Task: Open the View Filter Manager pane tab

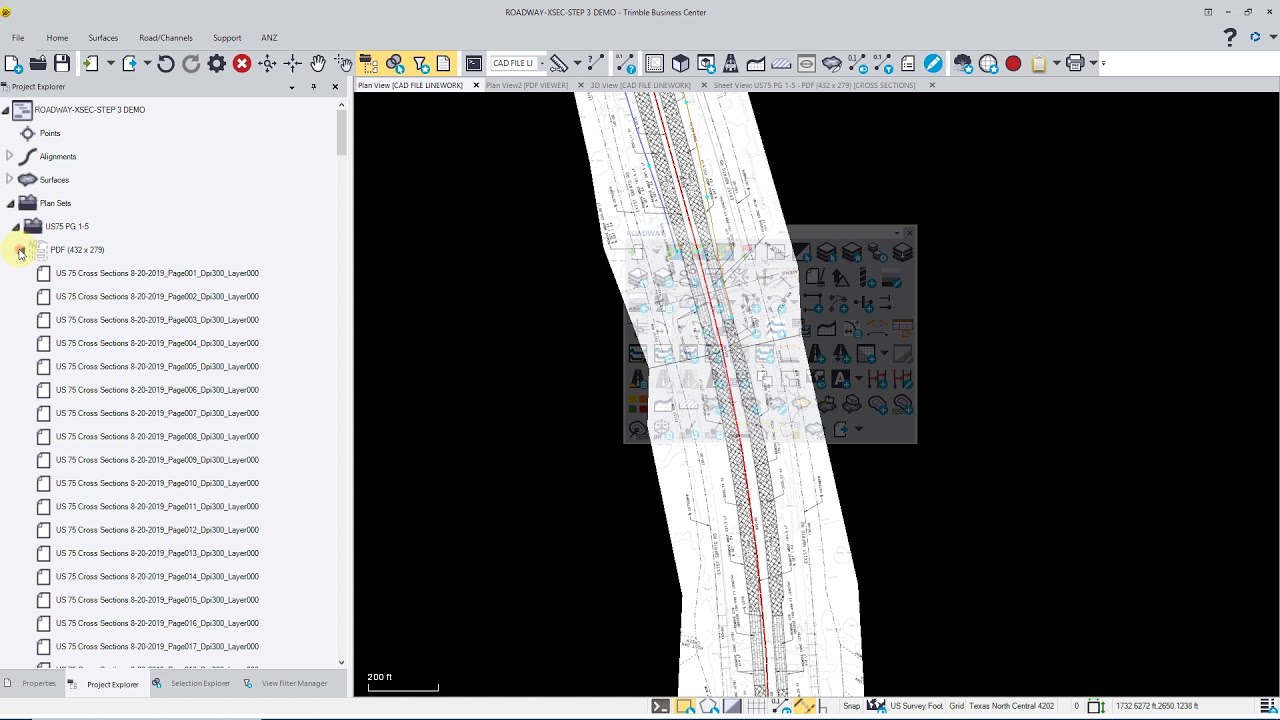Action: click(286, 684)
